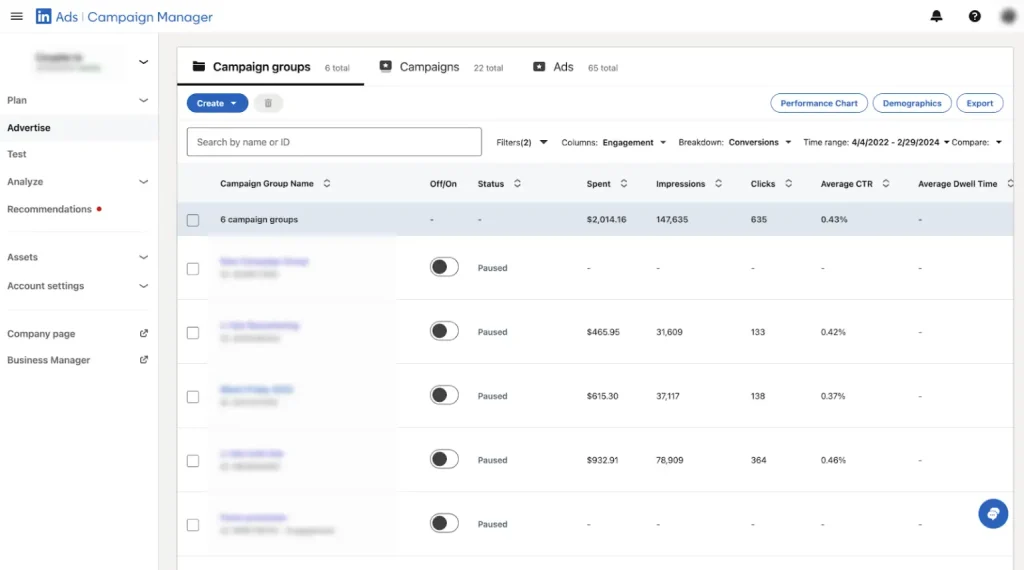Sort by Average Dwell Time column

1010,183
